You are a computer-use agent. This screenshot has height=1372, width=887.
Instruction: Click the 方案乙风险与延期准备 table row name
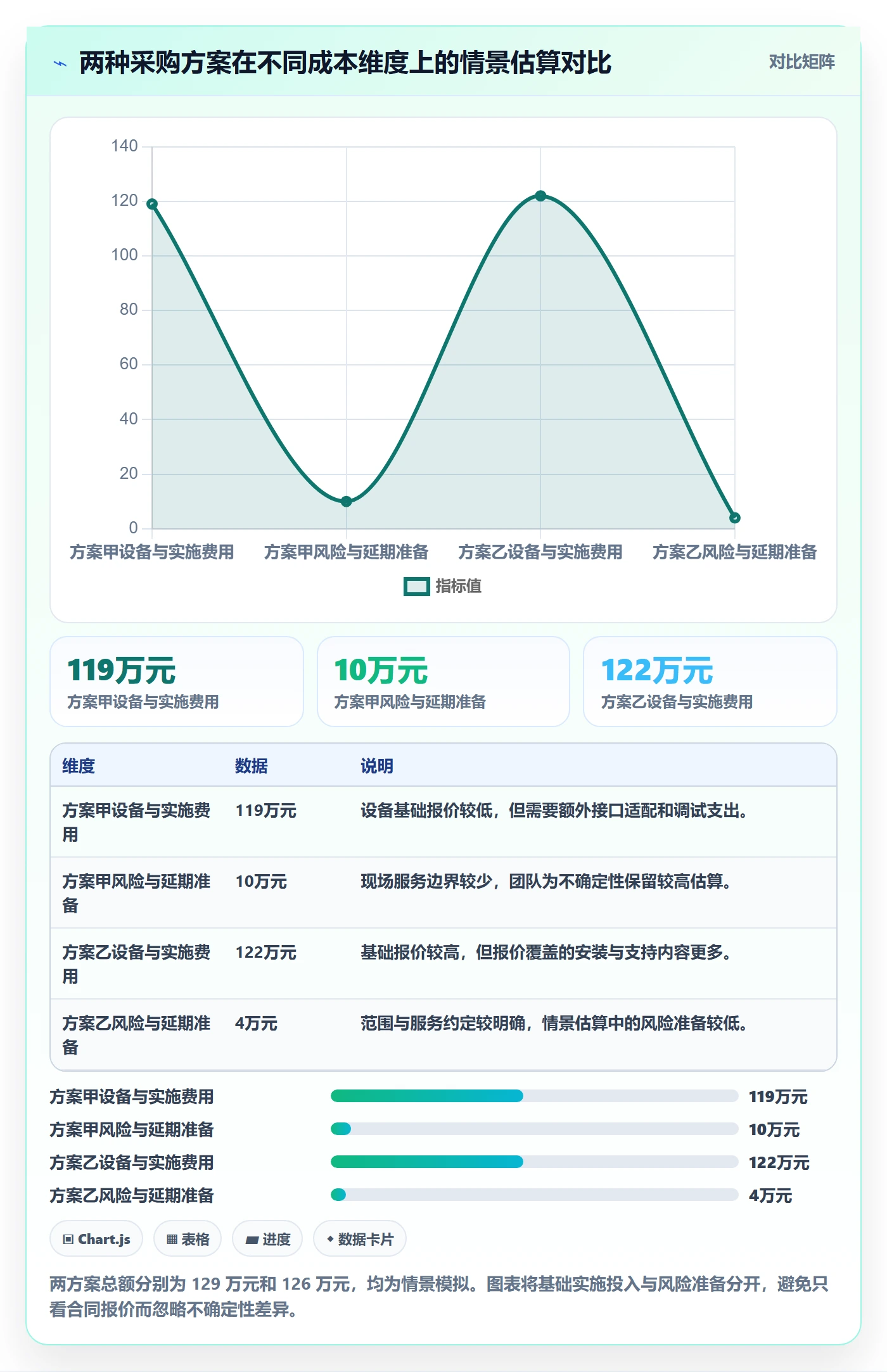click(136, 1035)
